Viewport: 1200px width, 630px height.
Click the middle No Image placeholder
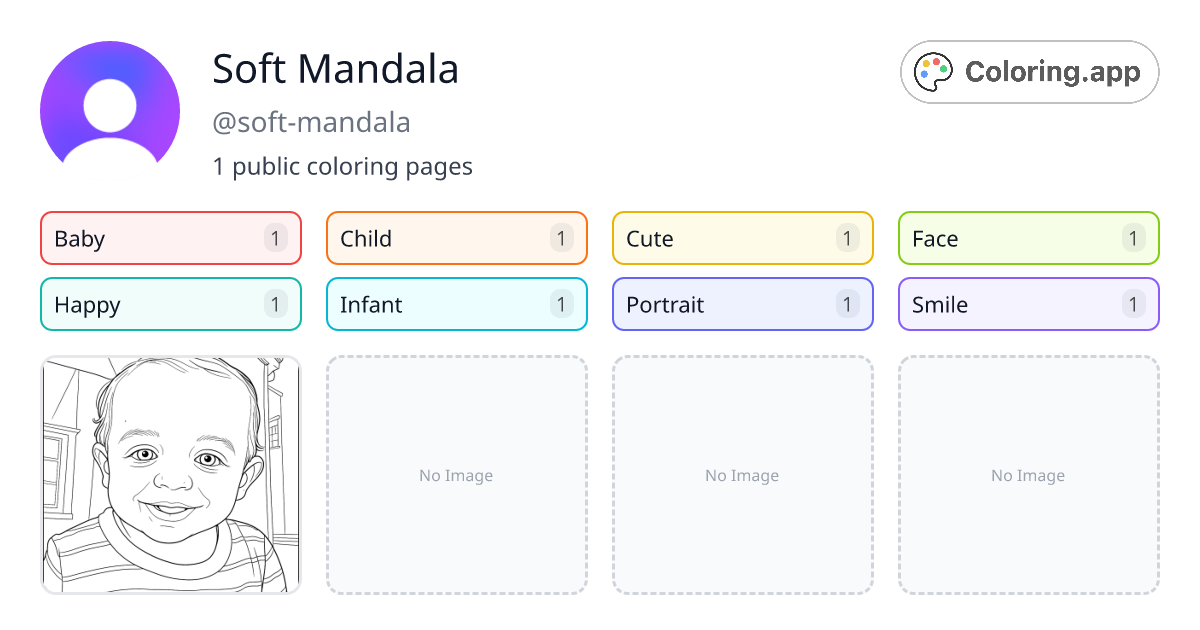click(743, 475)
